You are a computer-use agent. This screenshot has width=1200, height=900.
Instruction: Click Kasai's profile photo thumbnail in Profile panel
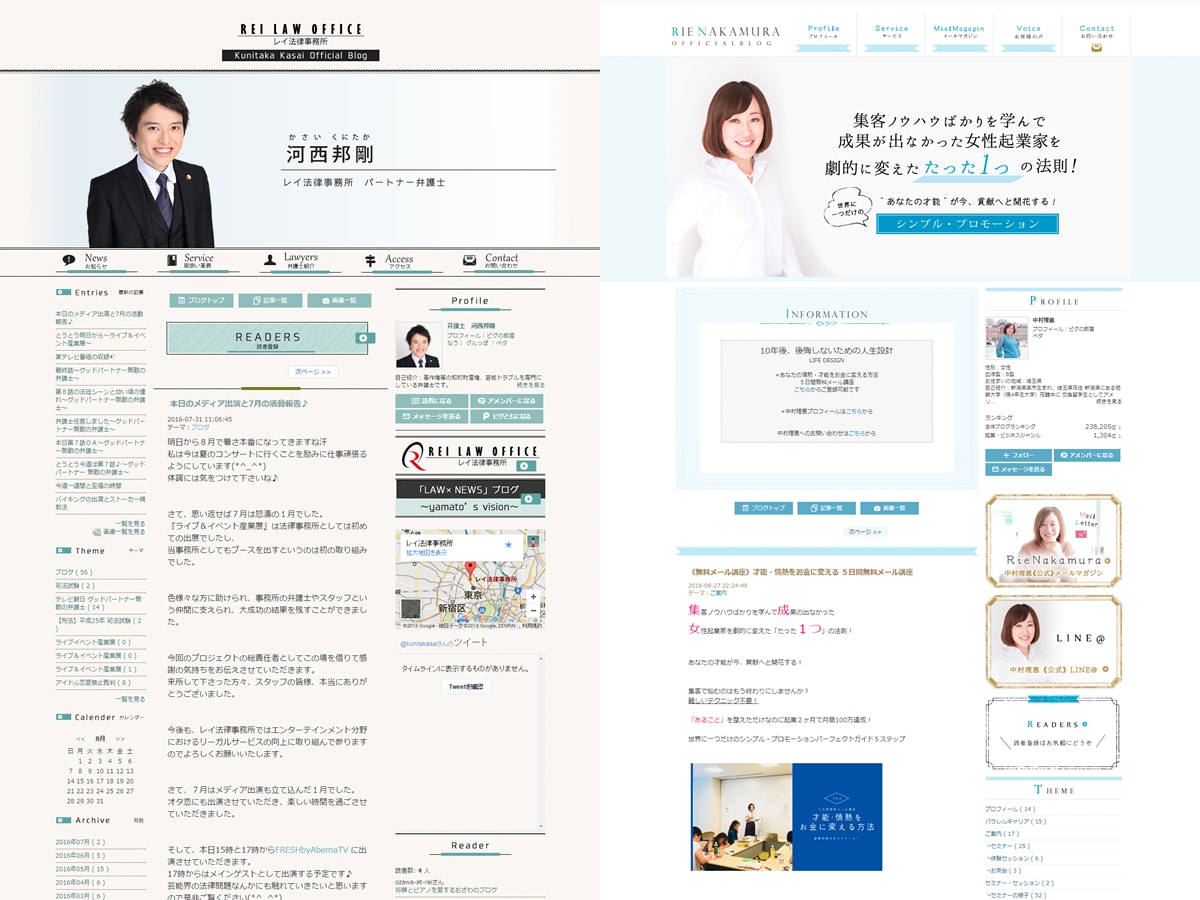(419, 345)
